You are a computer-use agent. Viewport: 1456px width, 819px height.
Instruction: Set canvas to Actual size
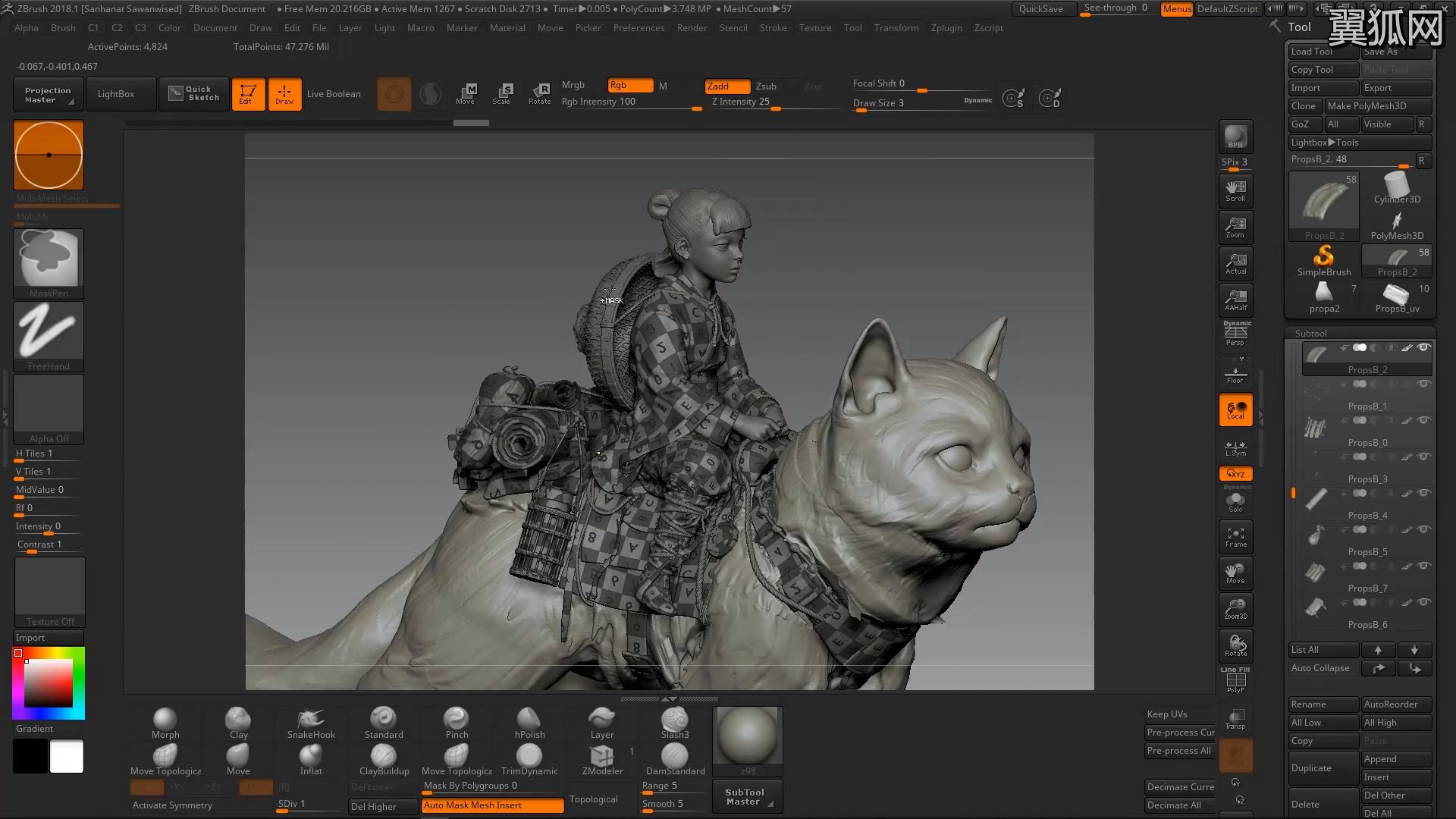coord(1235,263)
